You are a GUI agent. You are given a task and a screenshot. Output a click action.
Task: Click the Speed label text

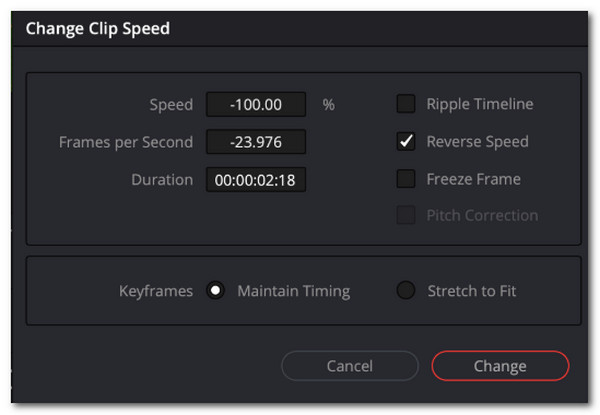pos(169,104)
